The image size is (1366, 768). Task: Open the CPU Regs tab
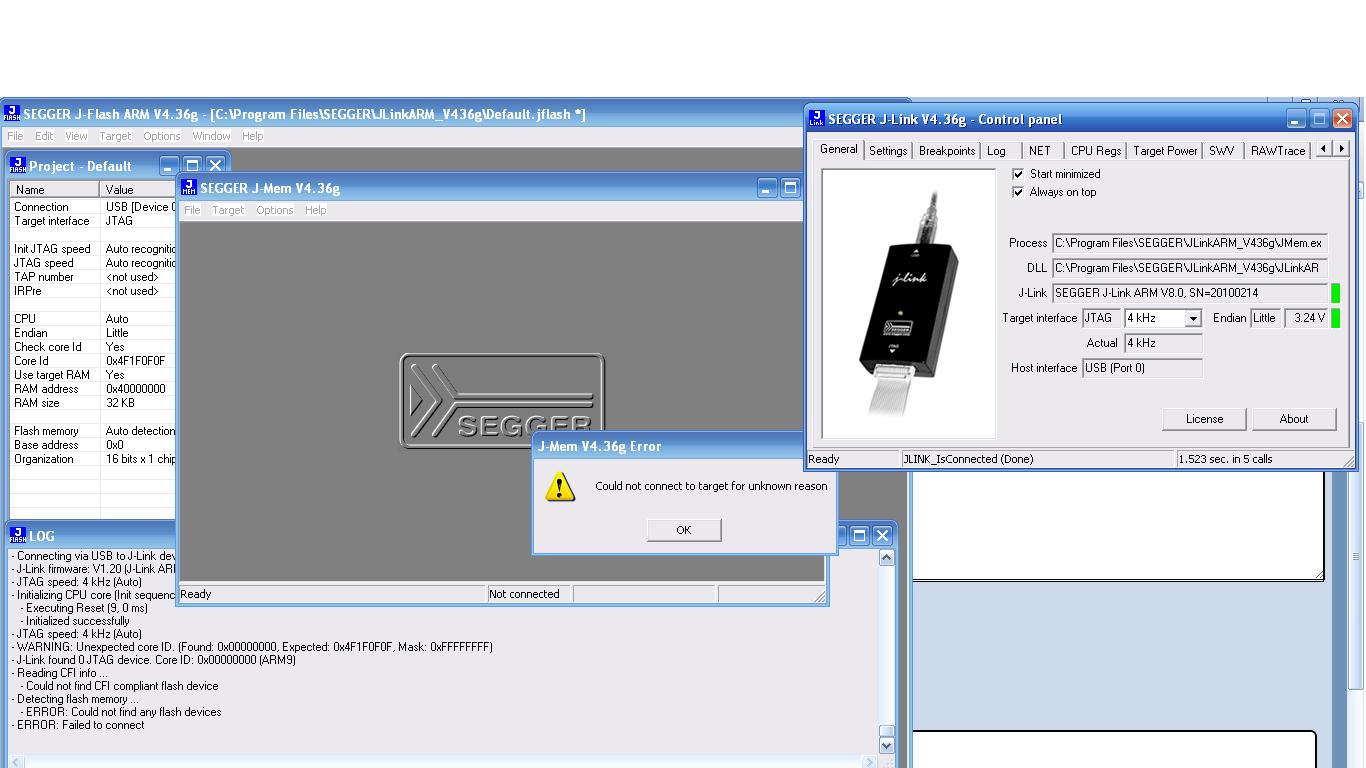click(x=1096, y=151)
